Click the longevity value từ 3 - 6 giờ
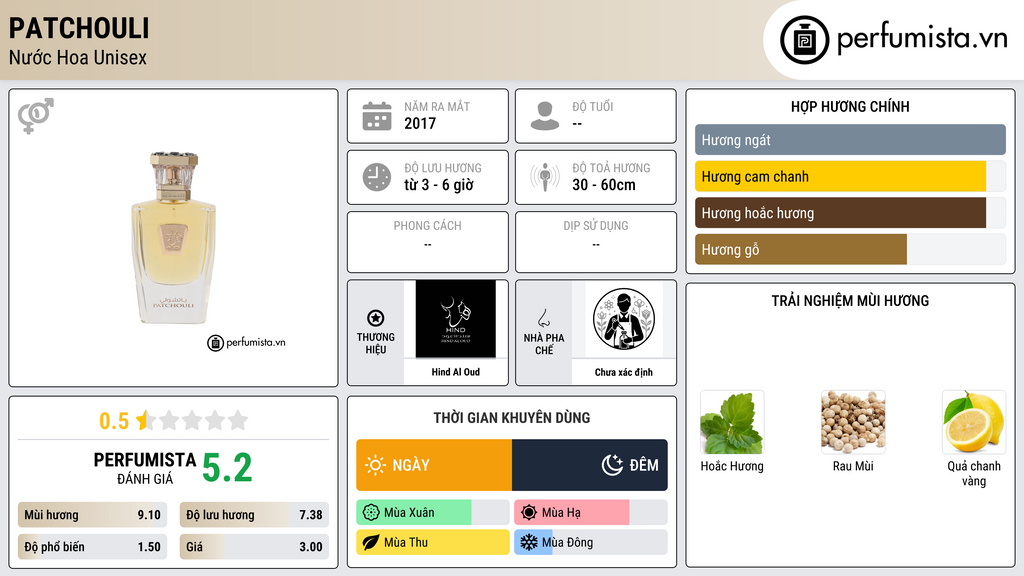The width and height of the screenshot is (1024, 576). 439,185
